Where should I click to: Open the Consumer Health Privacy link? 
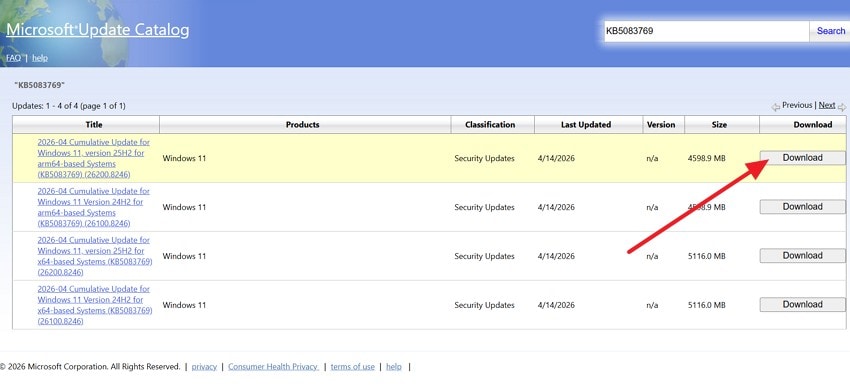pos(273,367)
